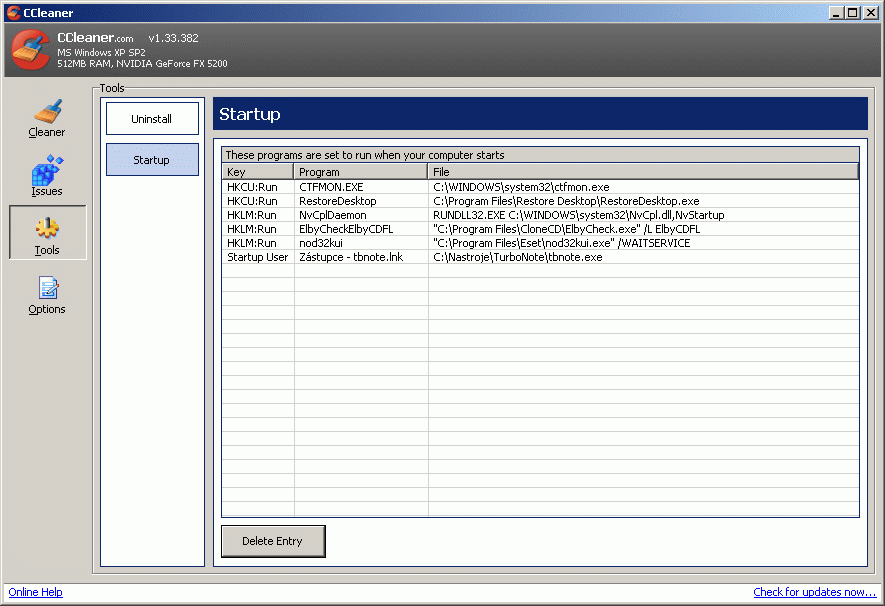Open the Issues registry cubes icon
Screen dimensions: 885x606
pyautogui.click(x=47, y=170)
